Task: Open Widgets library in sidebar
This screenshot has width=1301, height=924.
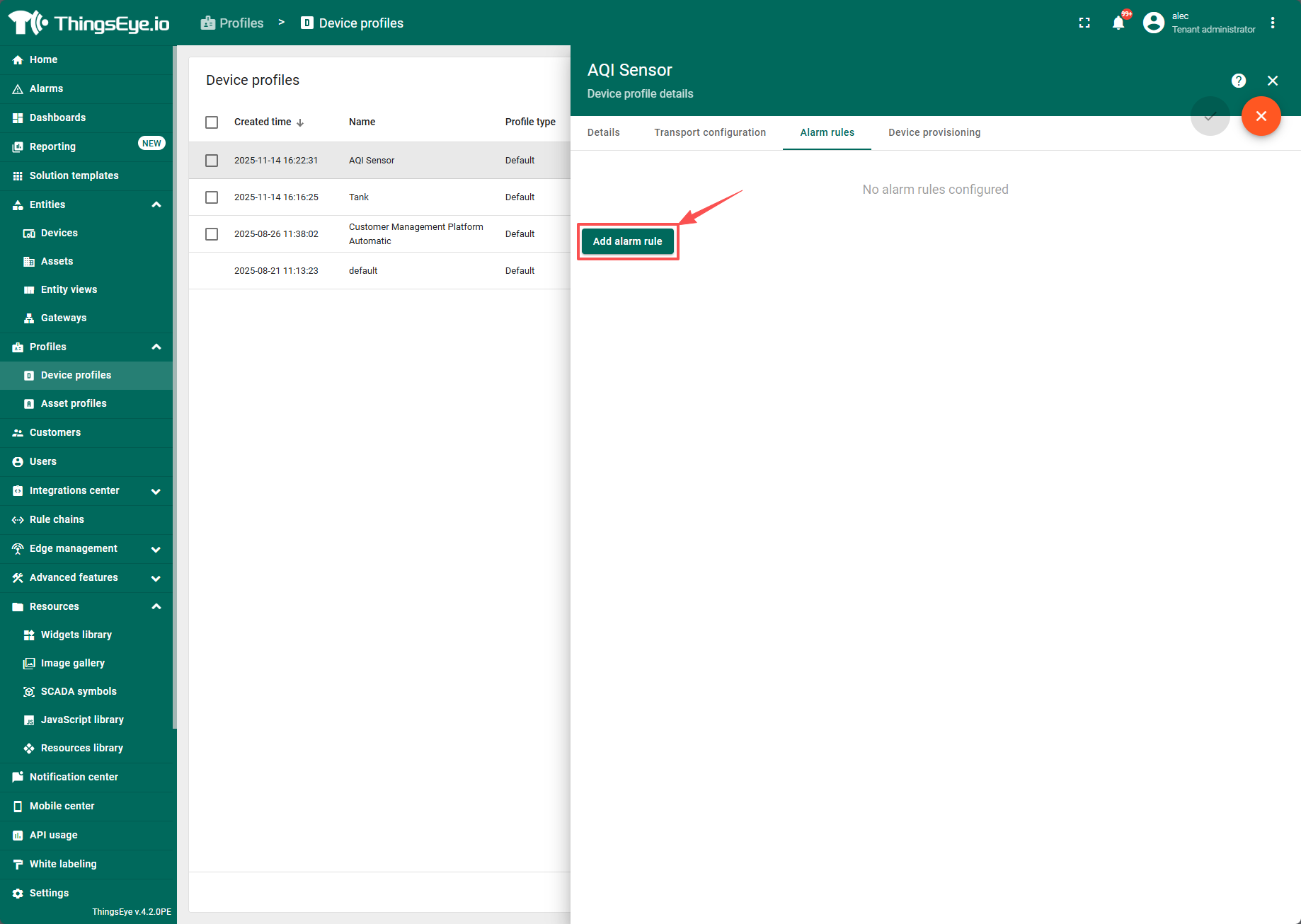Action: pos(76,635)
